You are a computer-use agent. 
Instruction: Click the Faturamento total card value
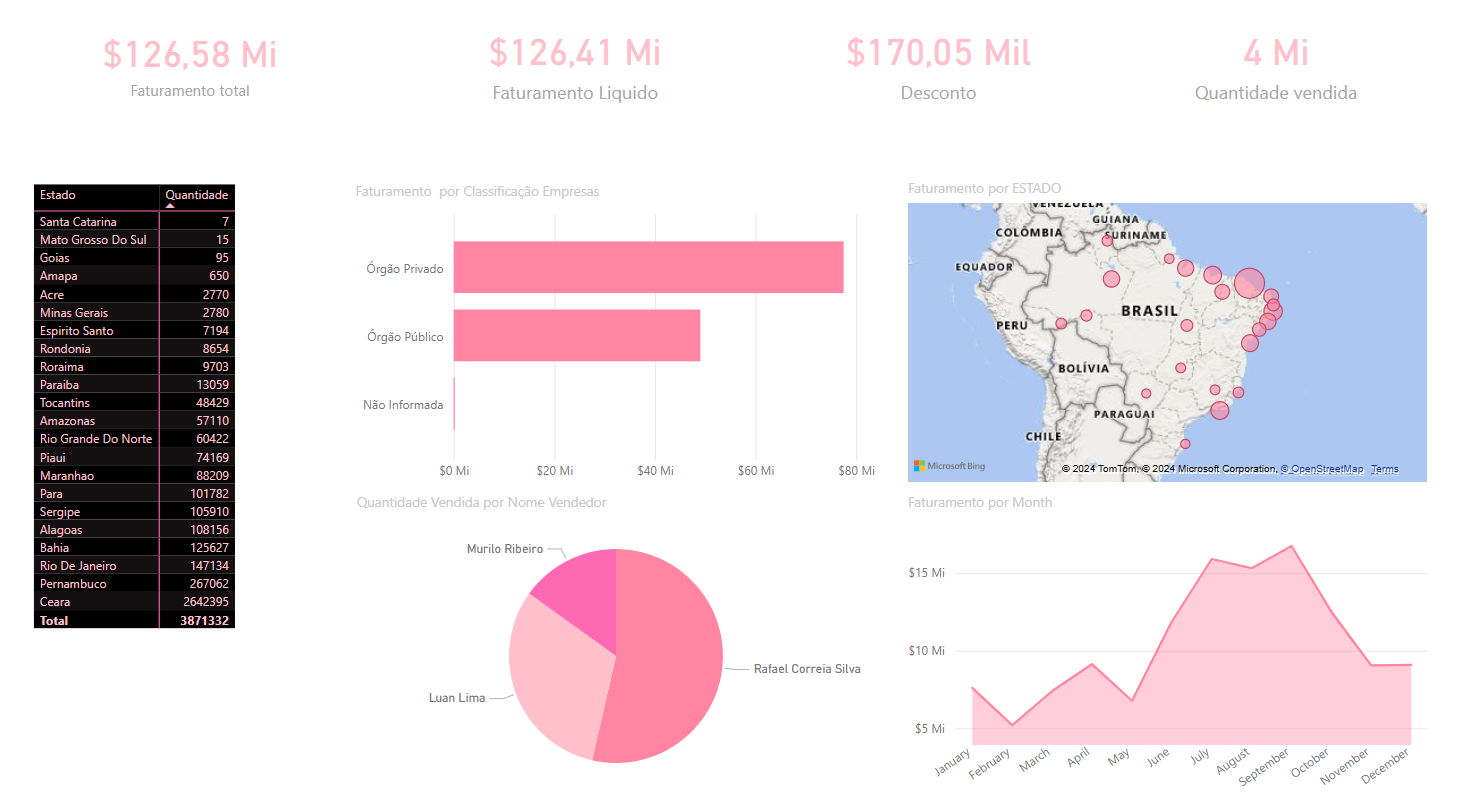[190, 54]
